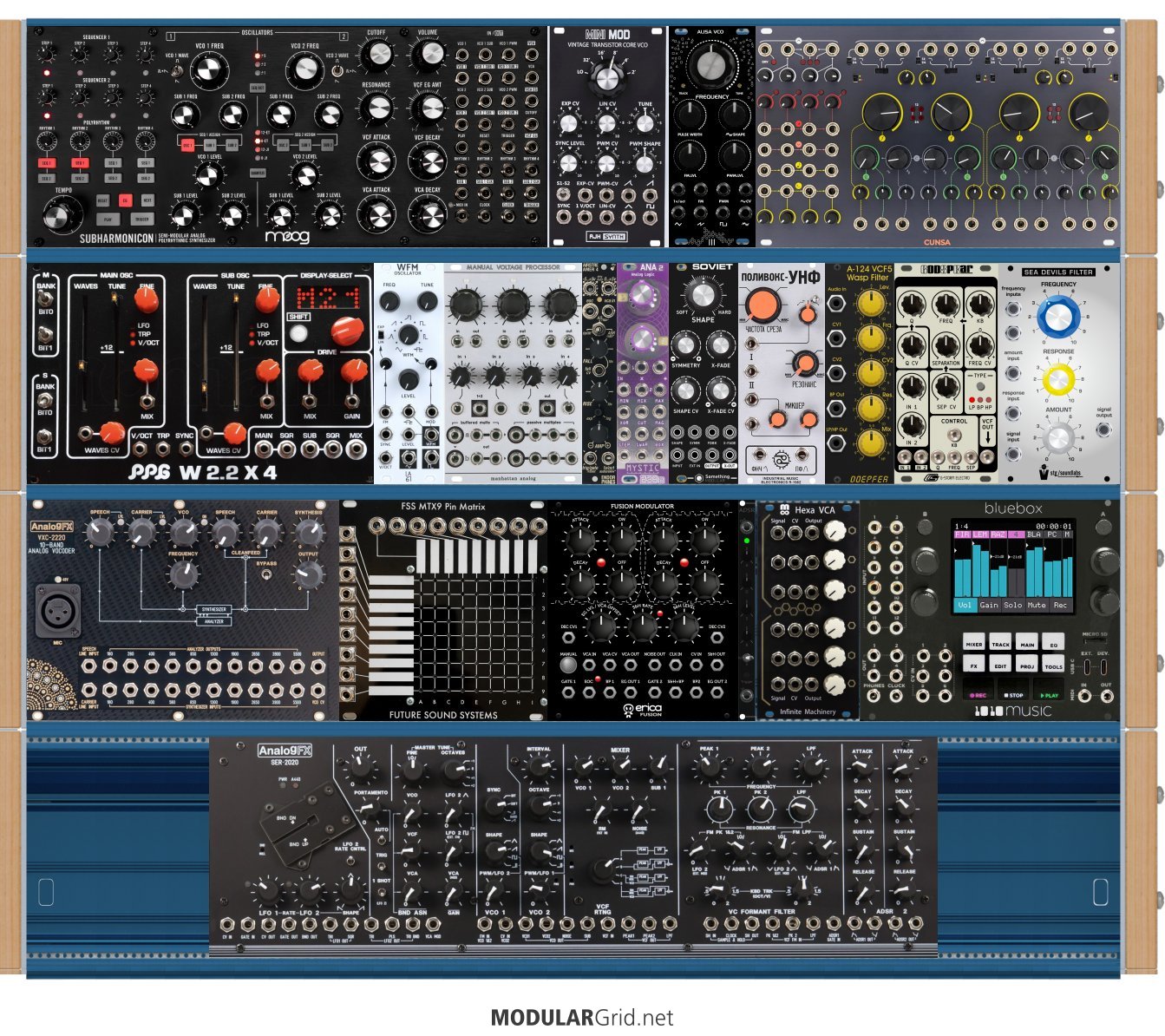Toggle the OSC 1 assign button for Seq 1
The width and height of the screenshot is (1165, 1036).
click(187, 147)
